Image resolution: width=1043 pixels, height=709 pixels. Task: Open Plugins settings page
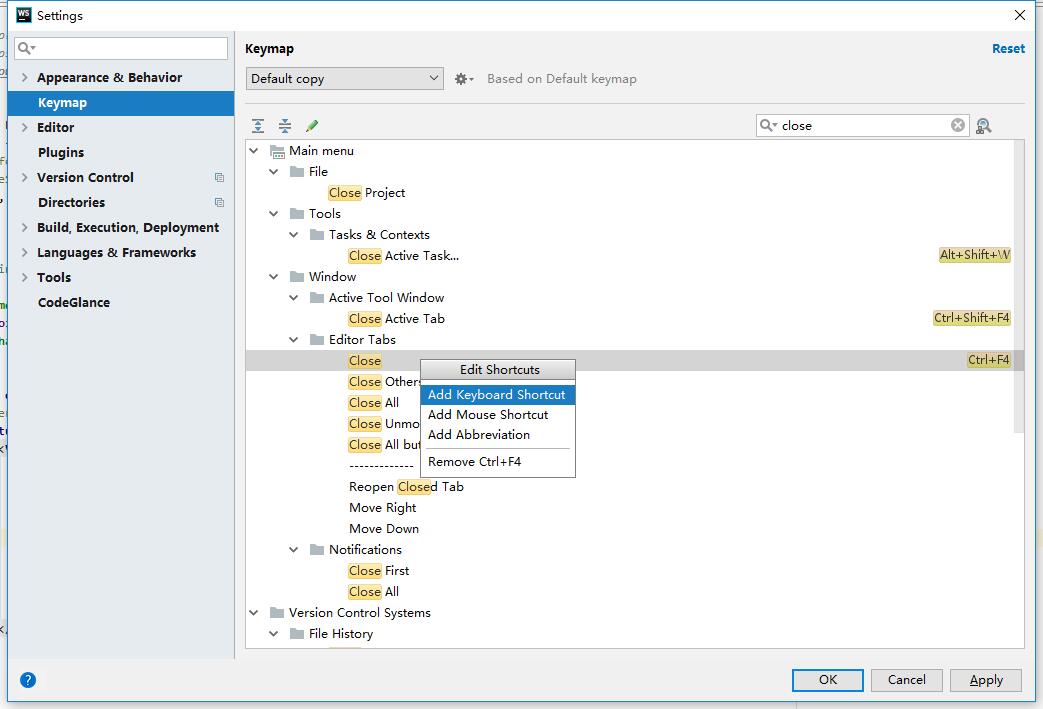[x=61, y=152]
